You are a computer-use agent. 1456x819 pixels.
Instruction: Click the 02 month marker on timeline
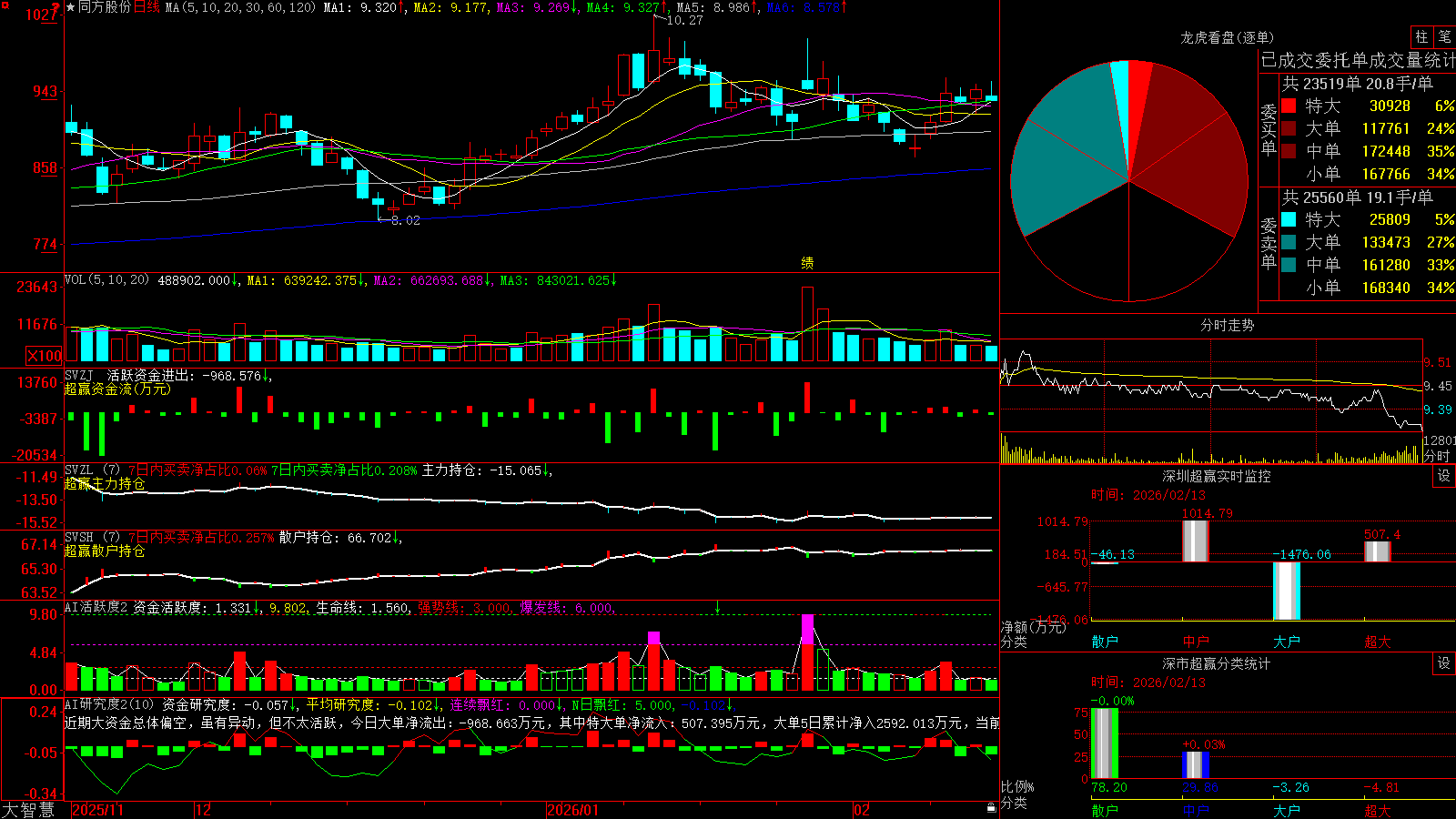point(862,810)
